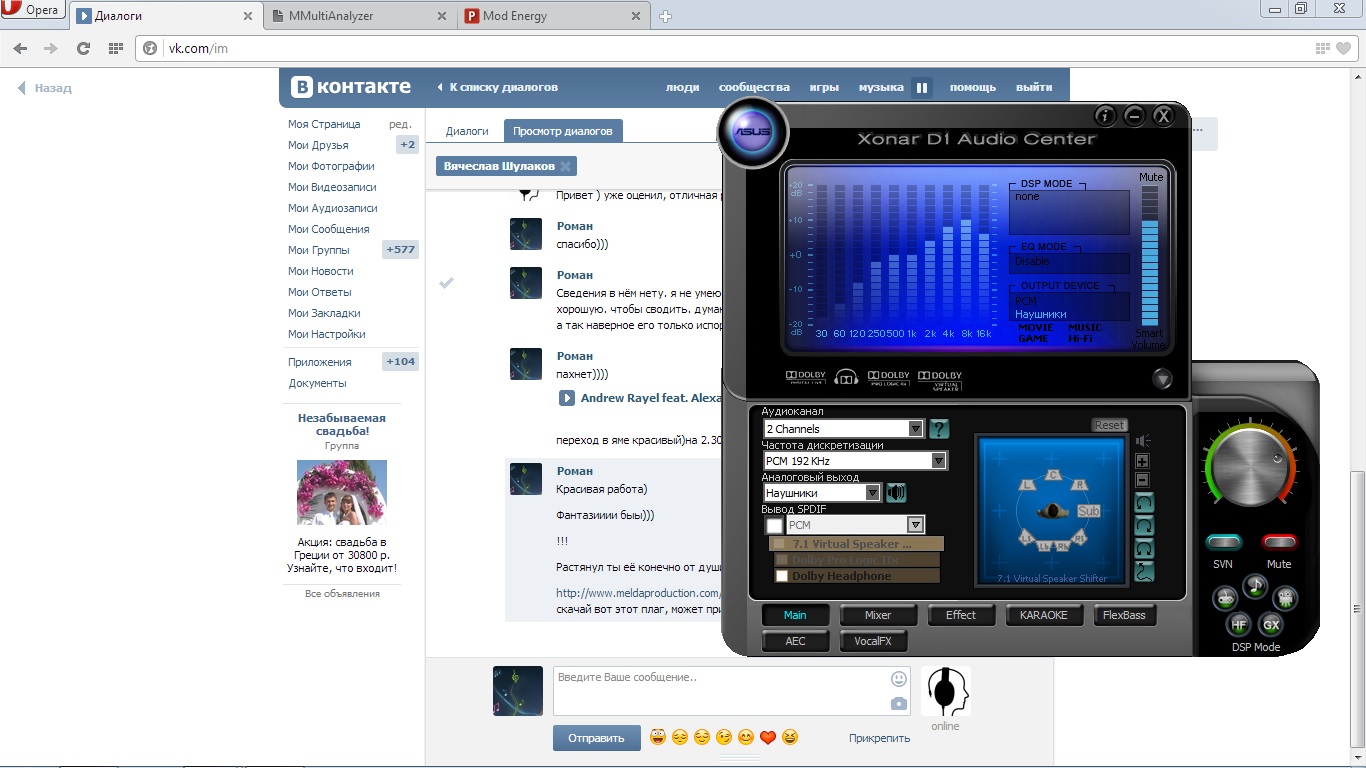This screenshot has height=768, width=1366.
Task: Click the manual path icon below rotate arrows
Action: click(1144, 573)
